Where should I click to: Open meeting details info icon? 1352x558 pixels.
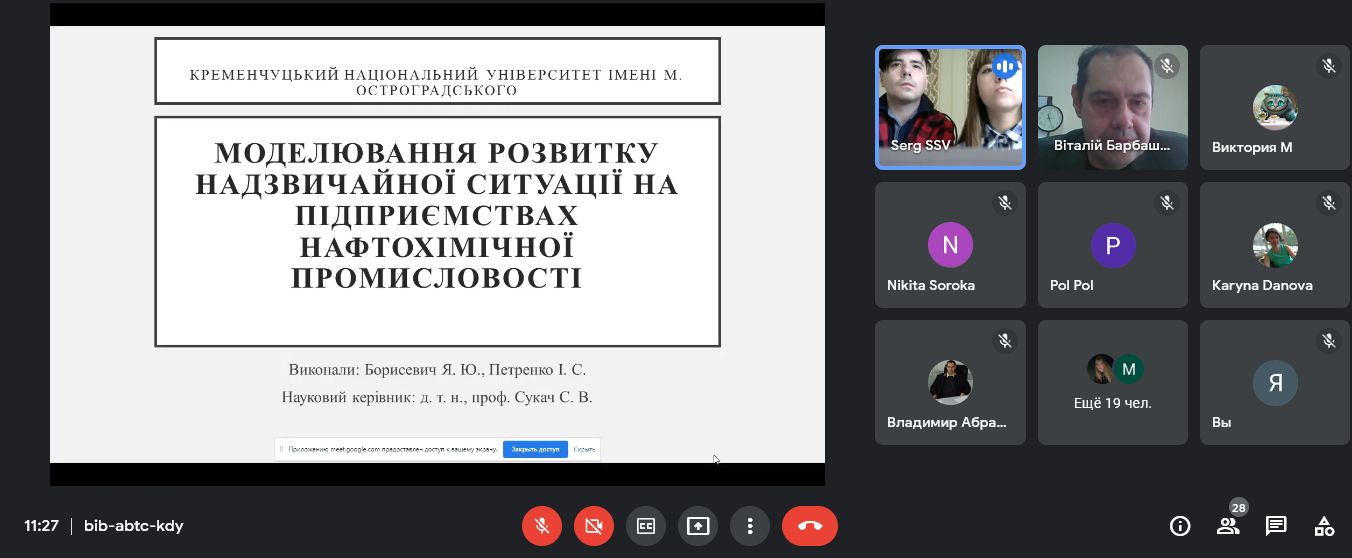1180,526
